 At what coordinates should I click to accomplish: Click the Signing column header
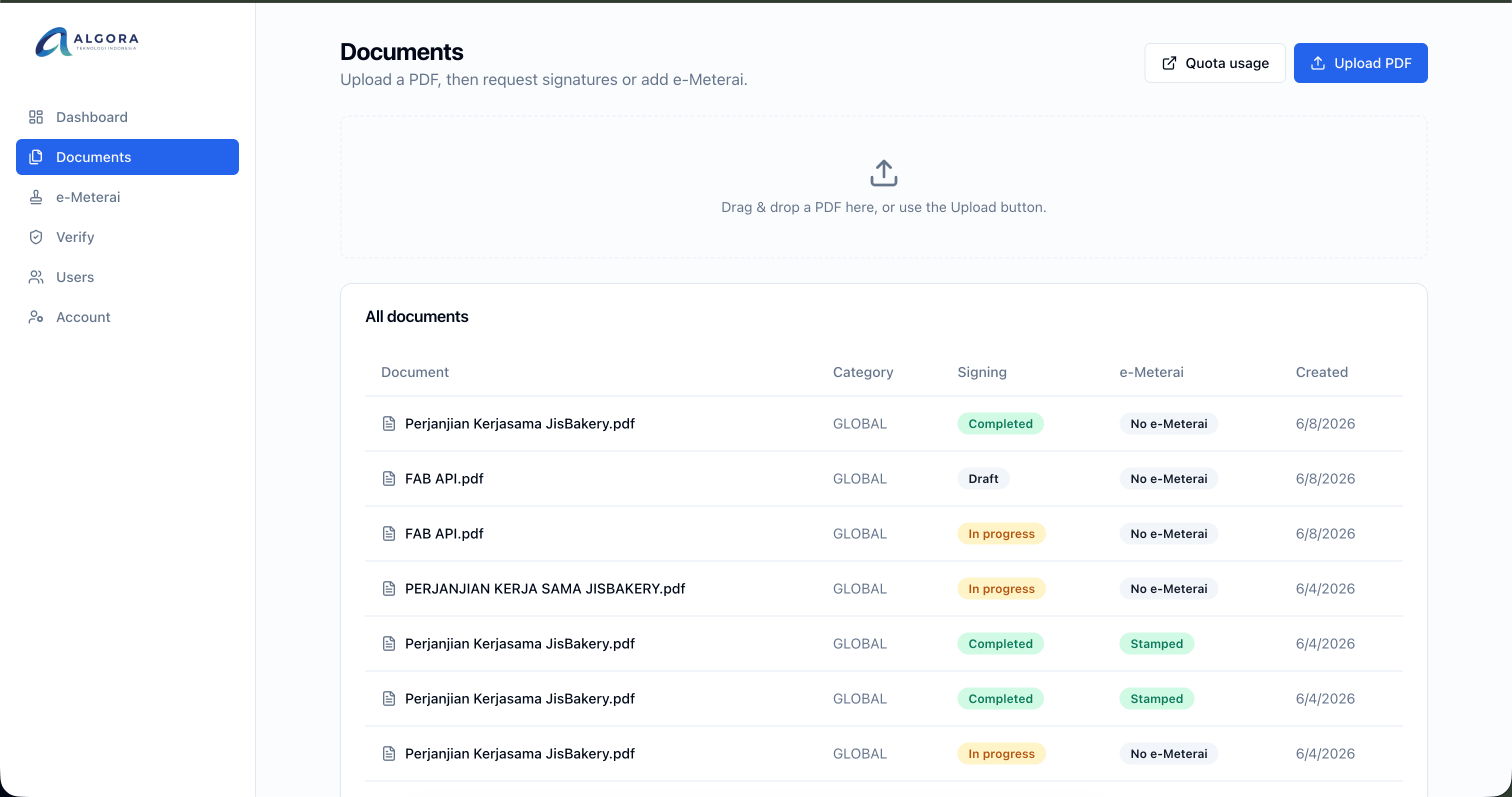982,371
